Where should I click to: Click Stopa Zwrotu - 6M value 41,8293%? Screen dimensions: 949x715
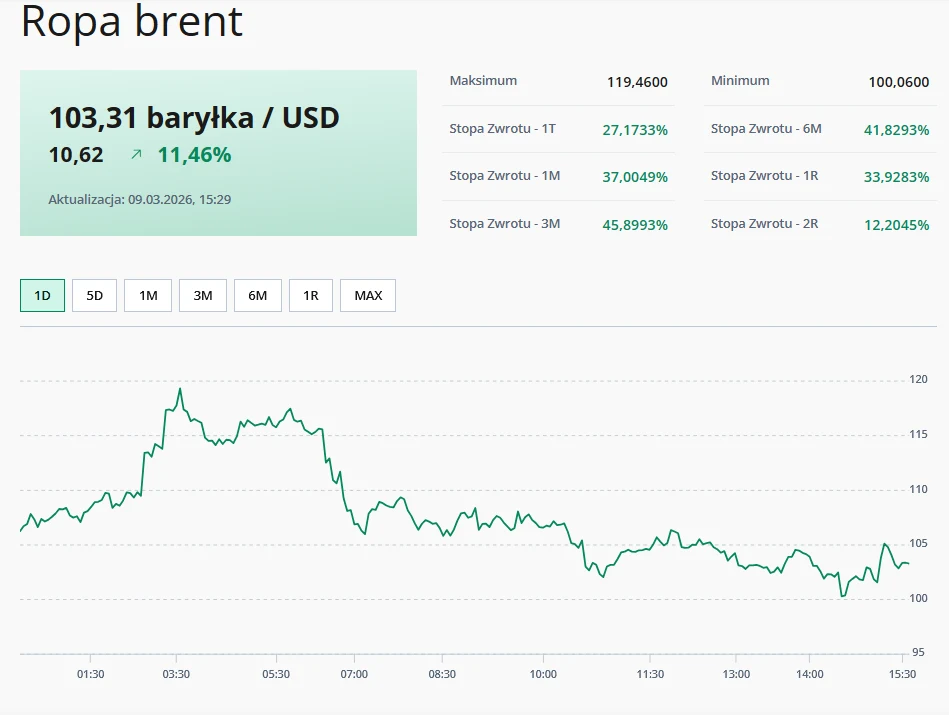896,129
